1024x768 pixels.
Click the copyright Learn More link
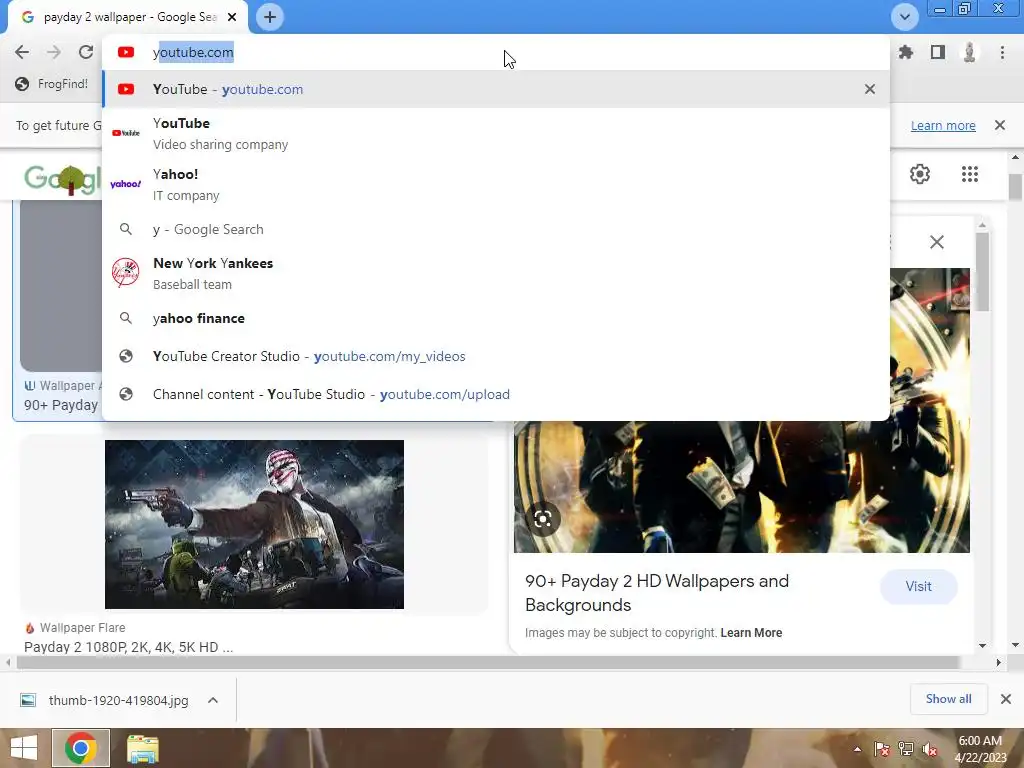click(751, 633)
